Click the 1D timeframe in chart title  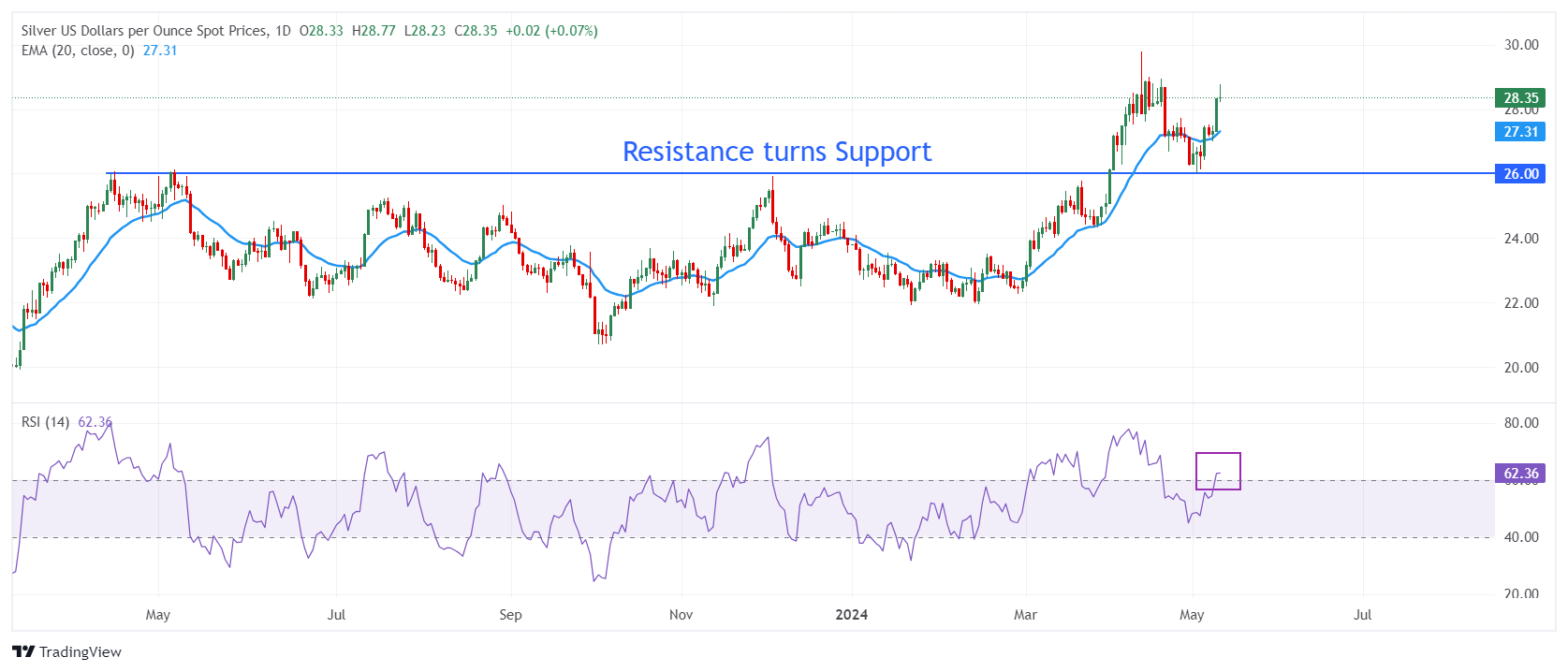pos(283,31)
